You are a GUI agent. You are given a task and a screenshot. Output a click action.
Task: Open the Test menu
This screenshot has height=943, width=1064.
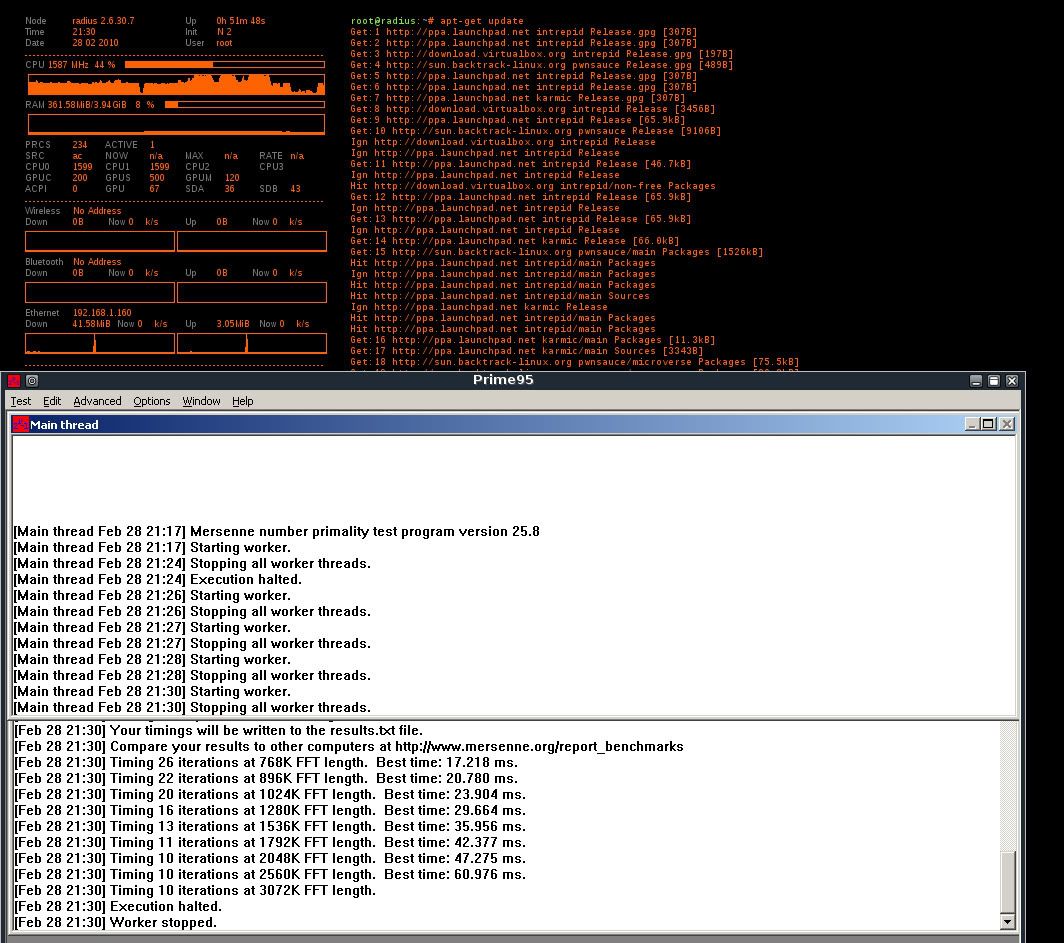[21, 401]
